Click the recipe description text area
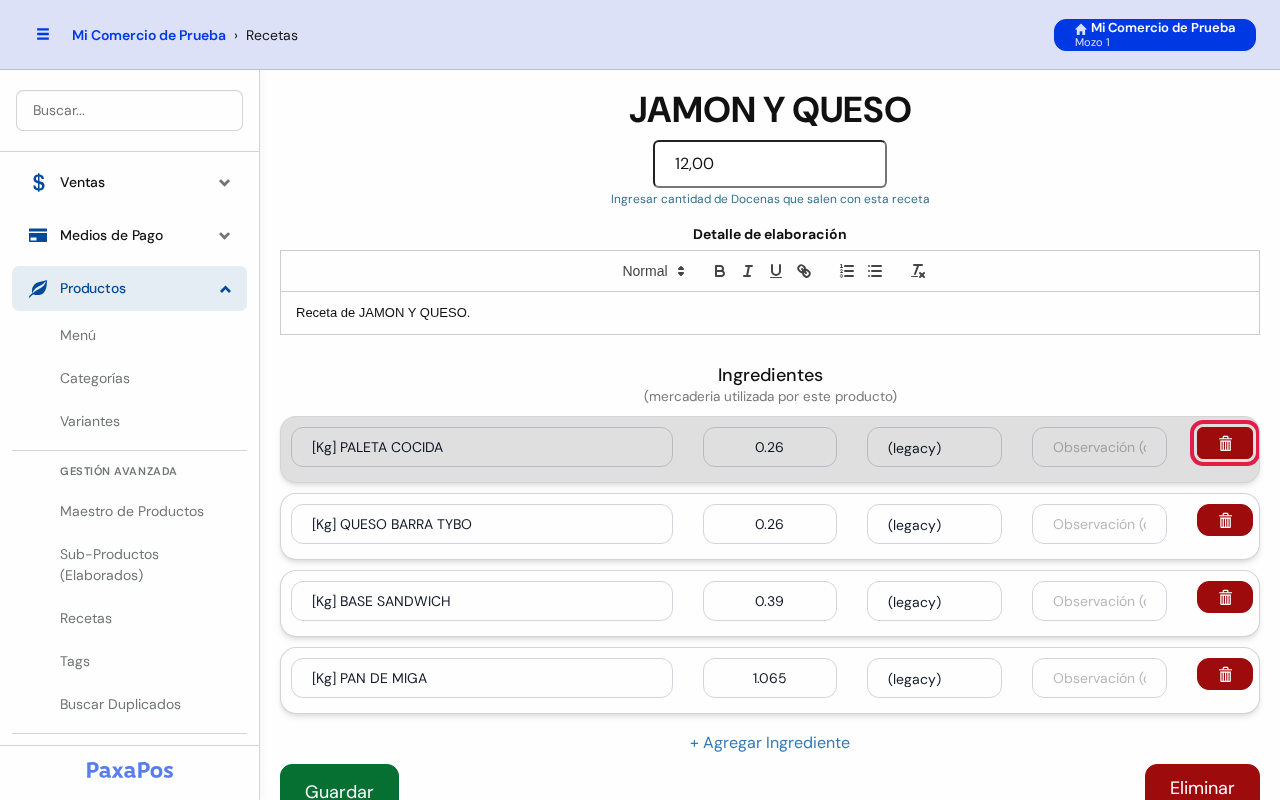 770,313
